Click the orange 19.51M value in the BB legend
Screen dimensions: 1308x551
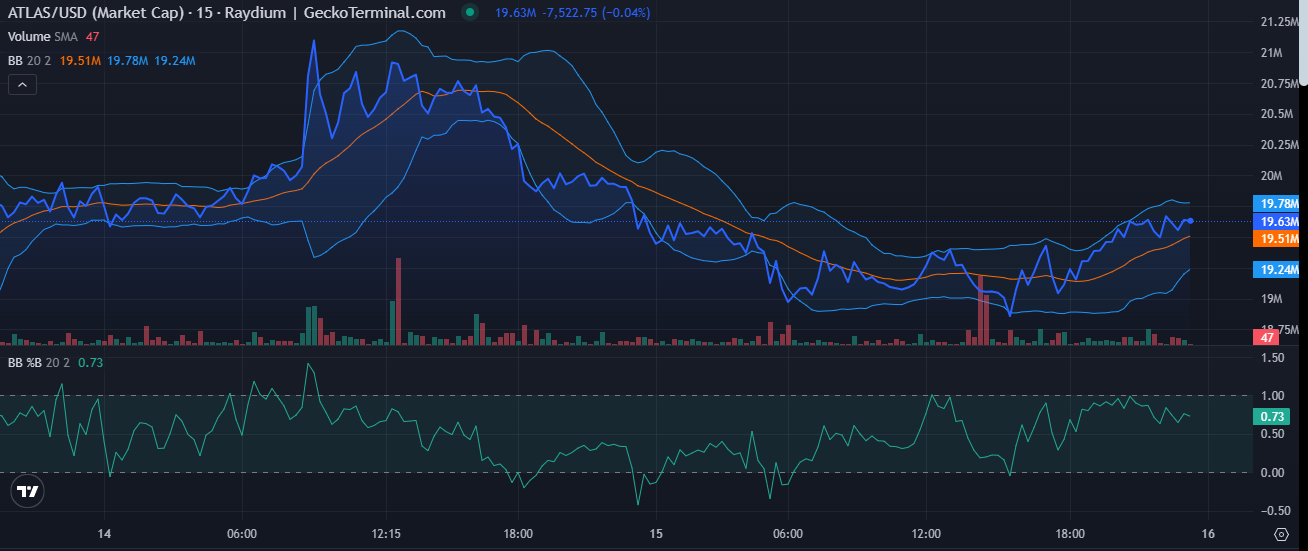point(80,61)
